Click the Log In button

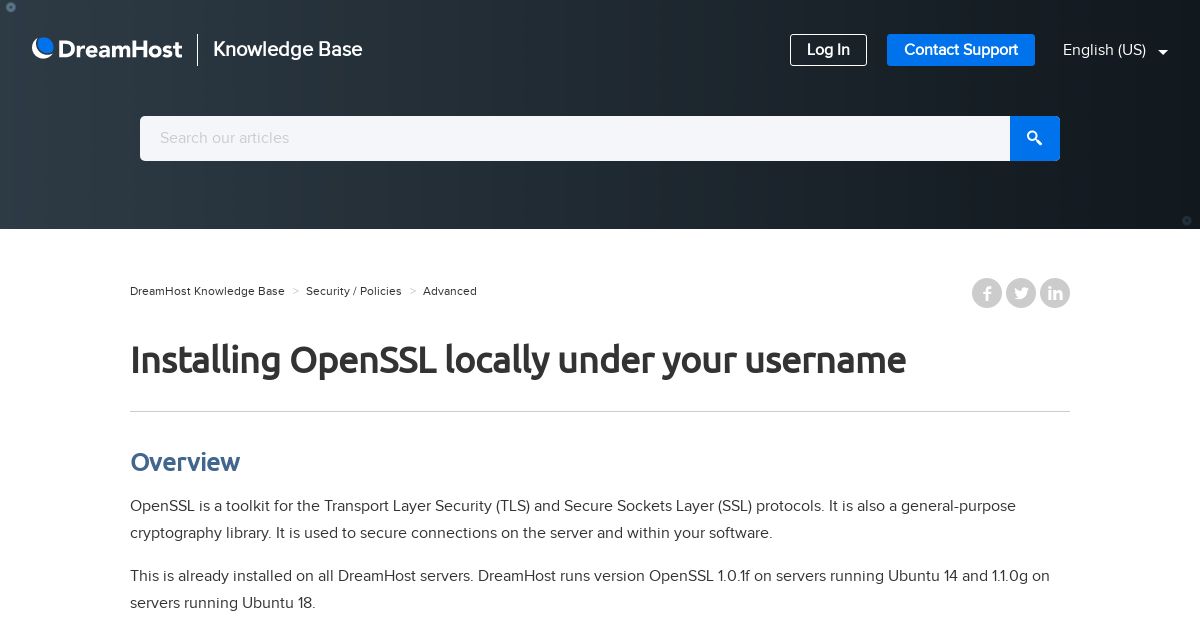(x=828, y=50)
